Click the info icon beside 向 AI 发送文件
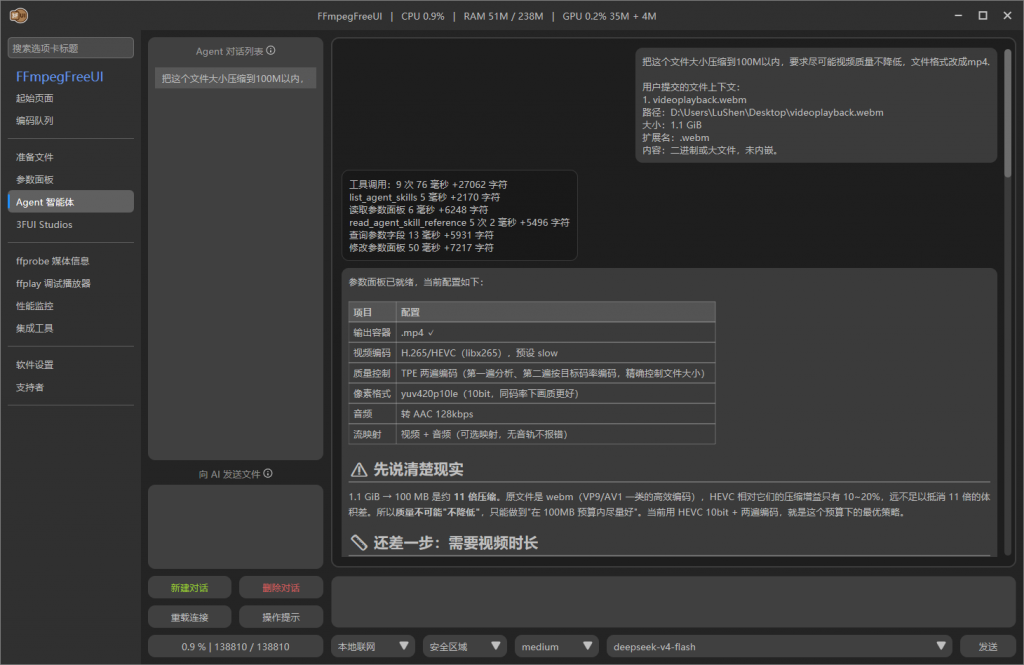This screenshot has width=1024, height=665. tap(268, 474)
